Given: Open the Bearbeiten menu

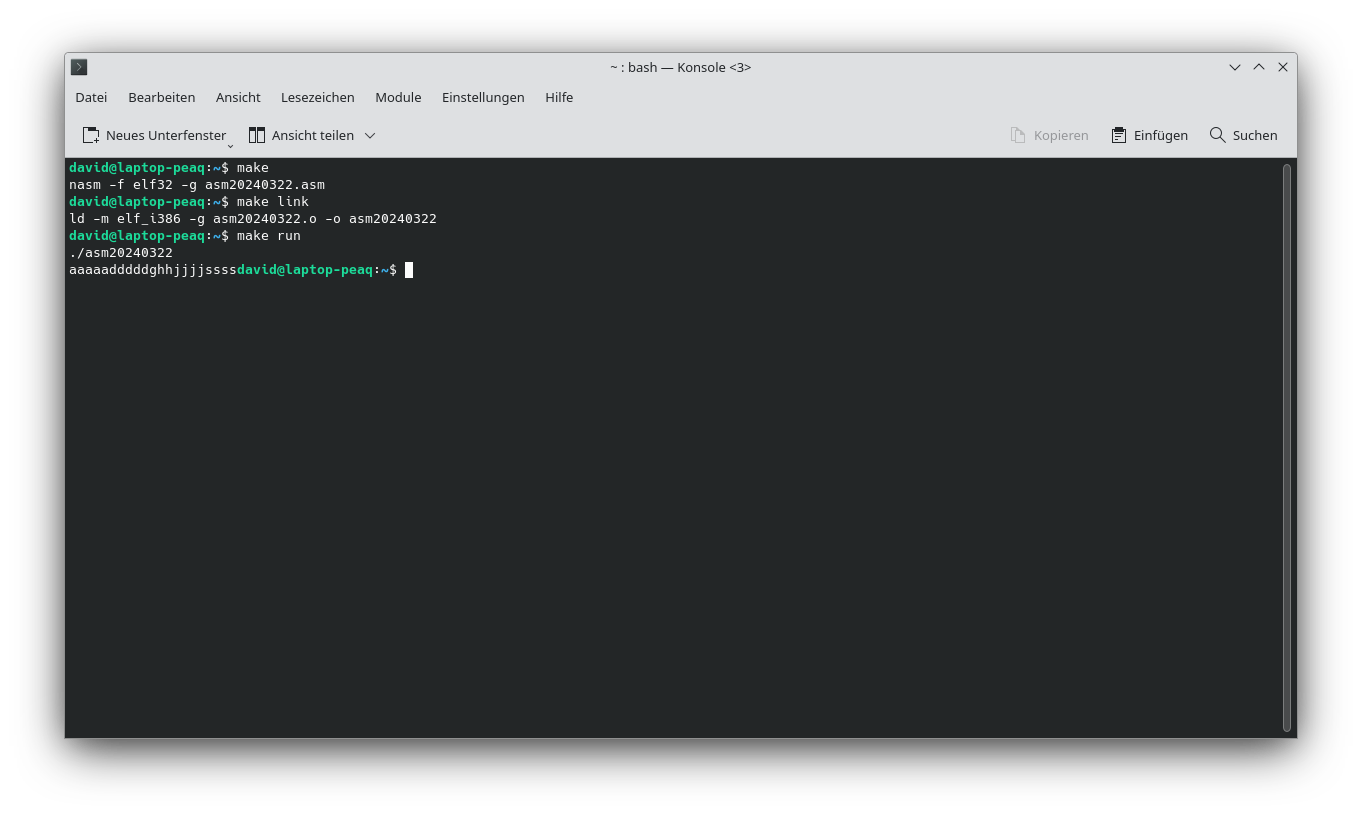Looking at the screenshot, I should pyautogui.click(x=161, y=97).
